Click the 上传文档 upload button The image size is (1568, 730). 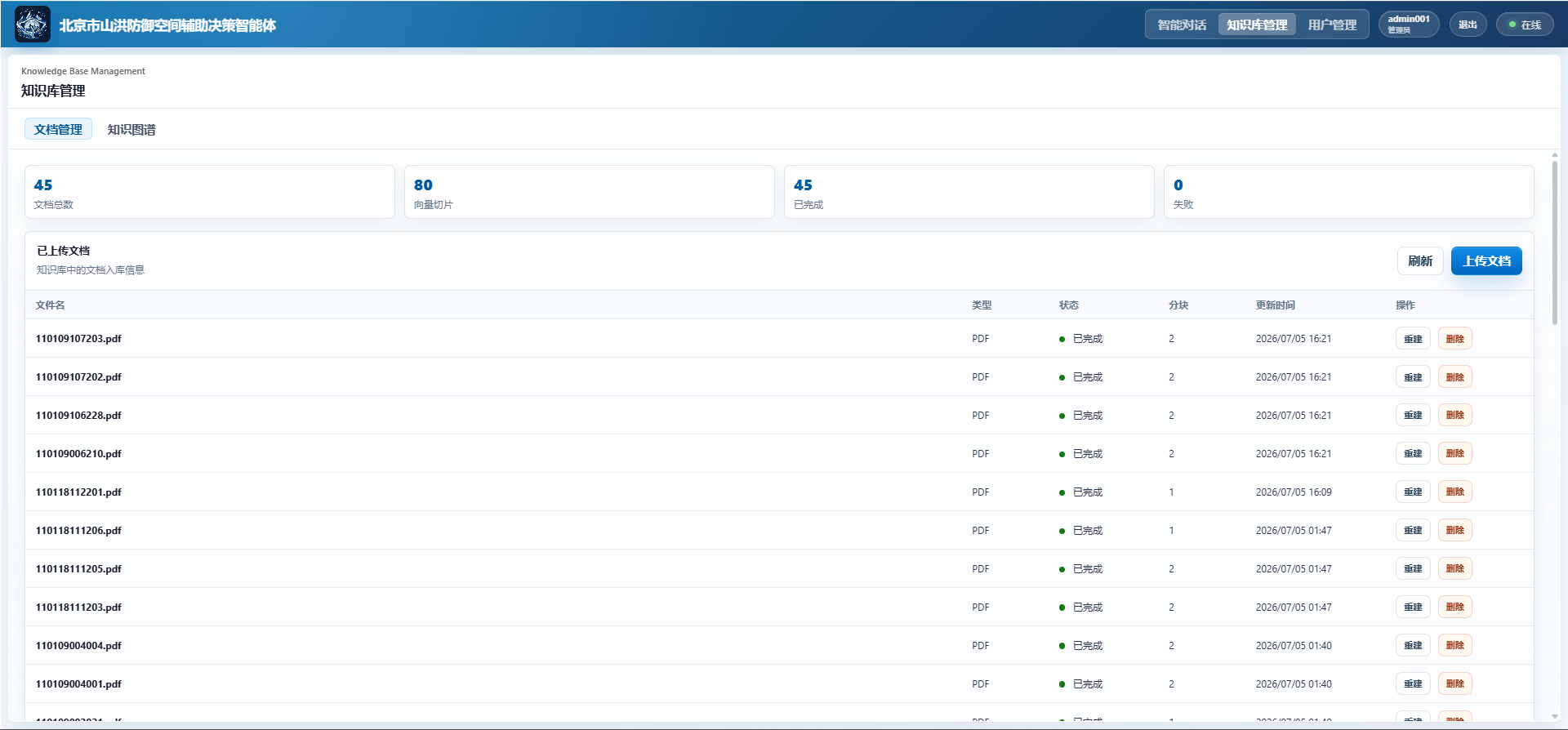[x=1486, y=260]
